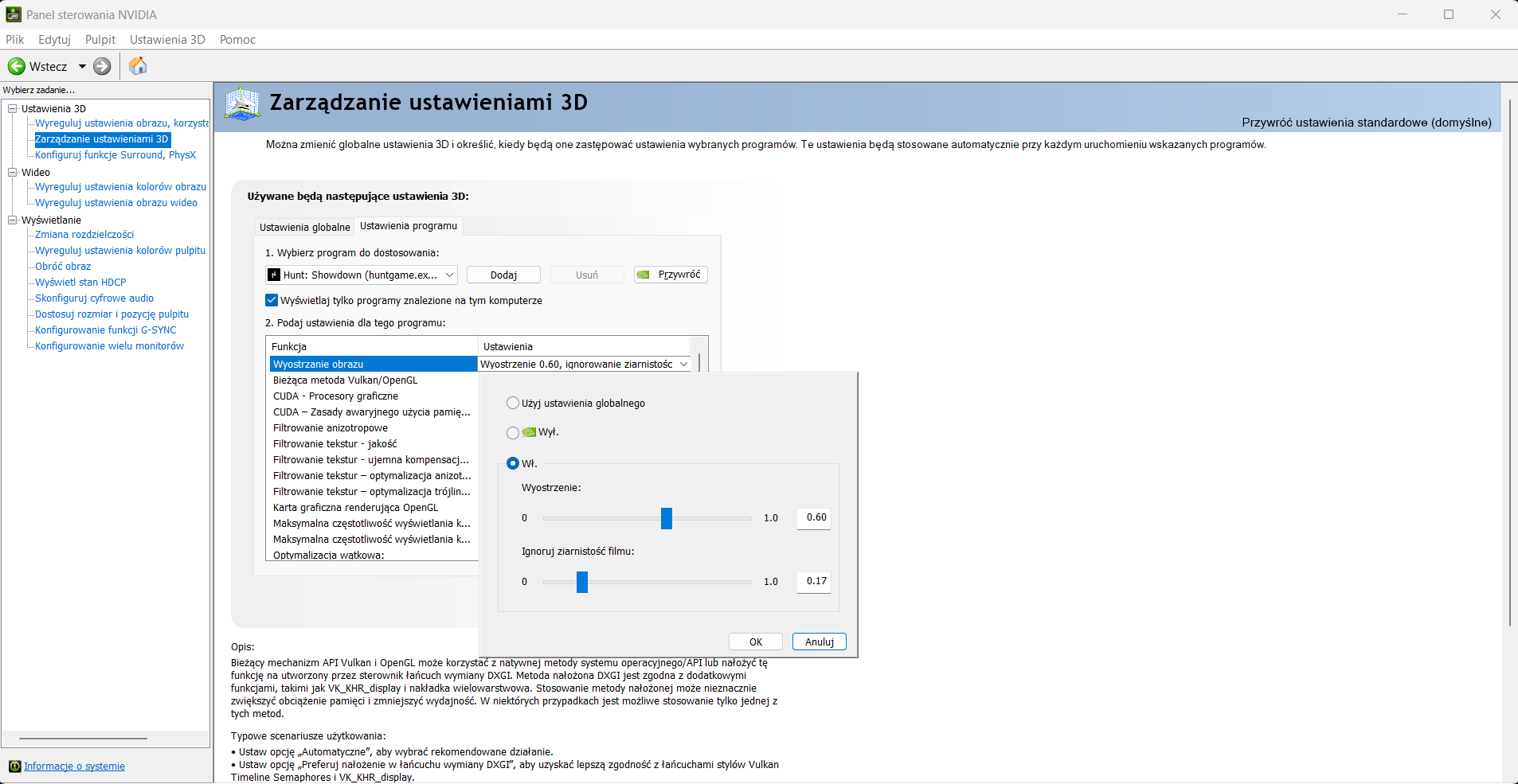This screenshot has height=784, width=1518.
Task: Collapse the Ustawienia 3D tree node
Action: 13,108
